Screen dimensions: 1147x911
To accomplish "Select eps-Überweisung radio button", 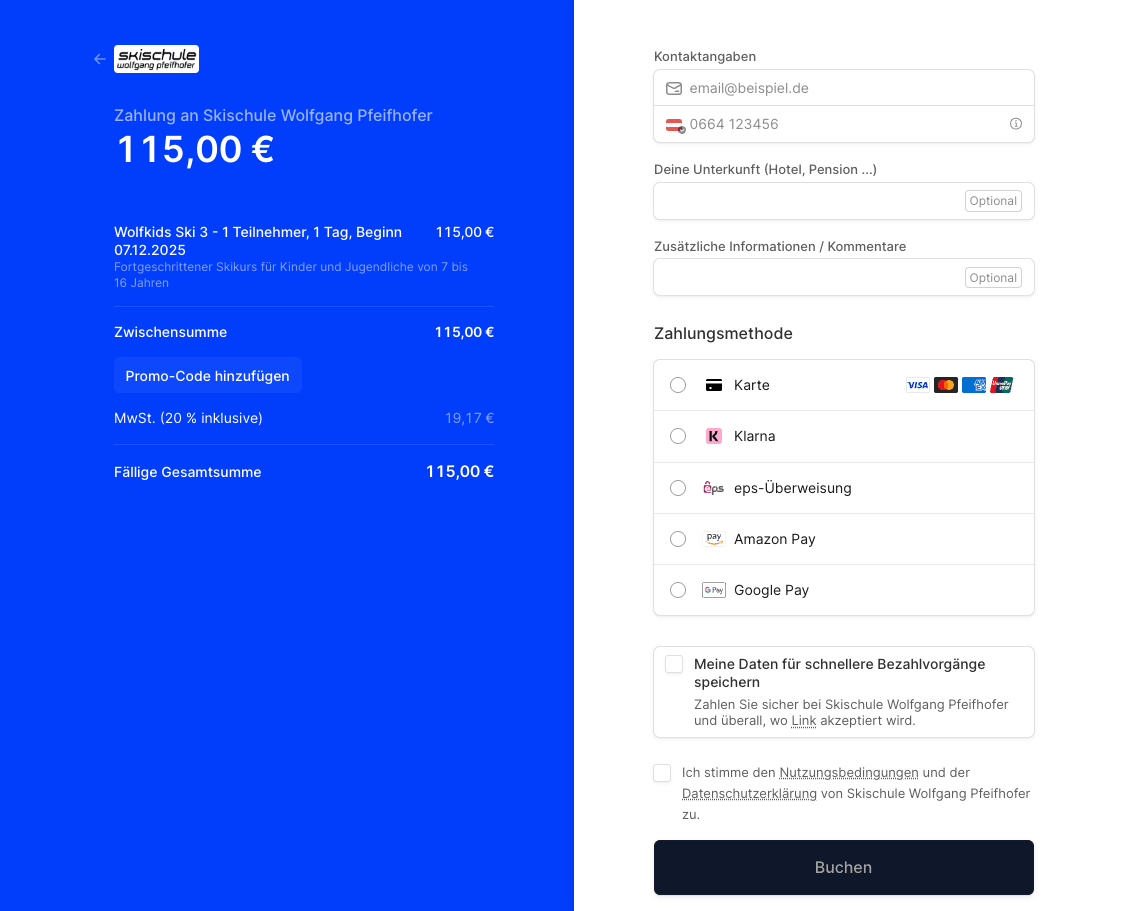I will (678, 488).
